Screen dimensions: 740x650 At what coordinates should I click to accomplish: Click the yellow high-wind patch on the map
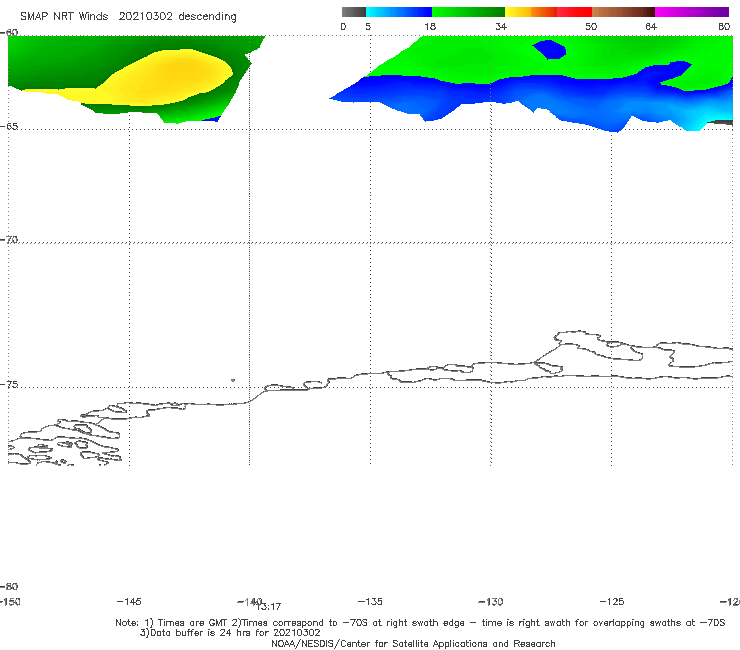(165, 78)
